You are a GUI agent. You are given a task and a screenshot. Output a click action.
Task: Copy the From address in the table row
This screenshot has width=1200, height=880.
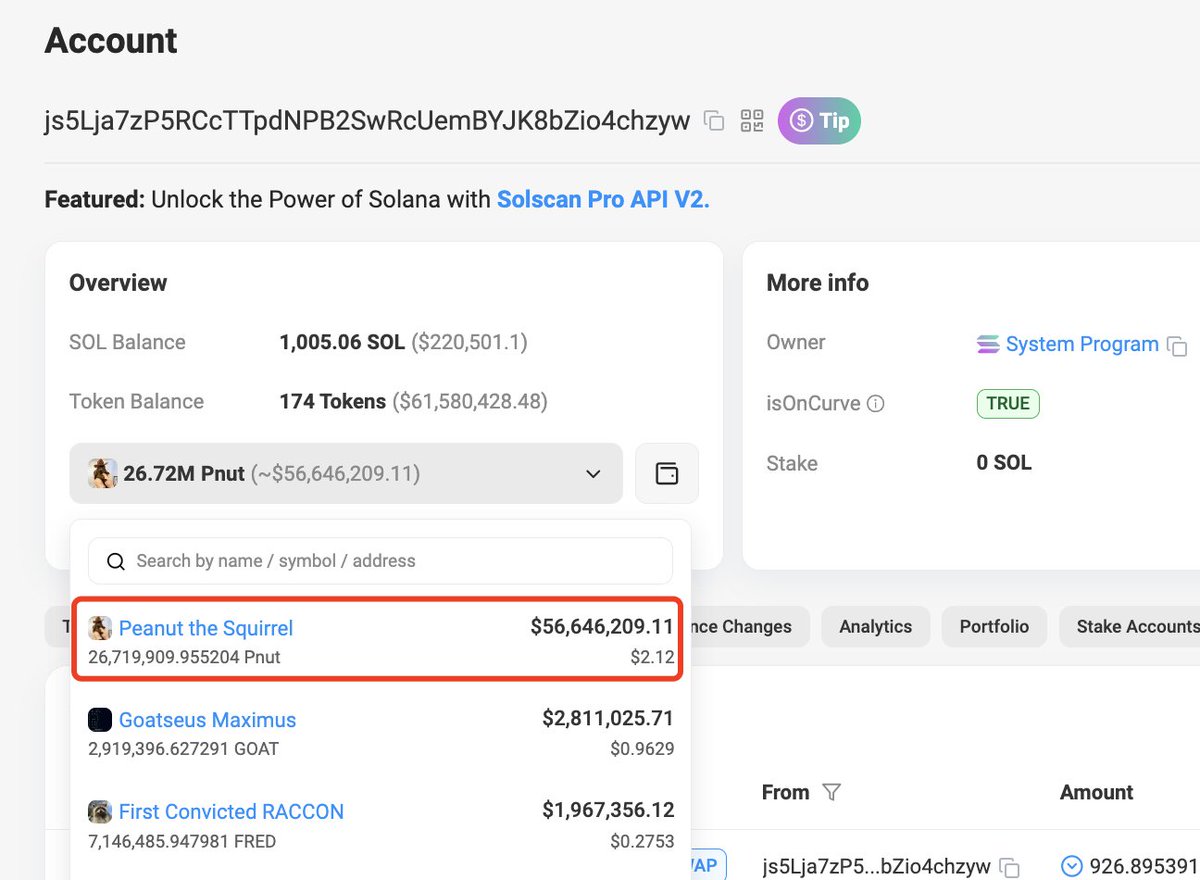tap(1011, 867)
